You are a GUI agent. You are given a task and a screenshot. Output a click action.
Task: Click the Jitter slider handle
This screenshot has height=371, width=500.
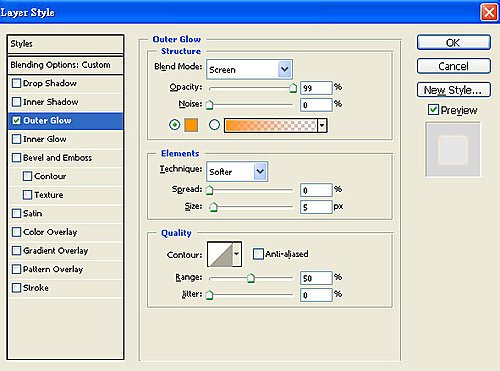209,295
